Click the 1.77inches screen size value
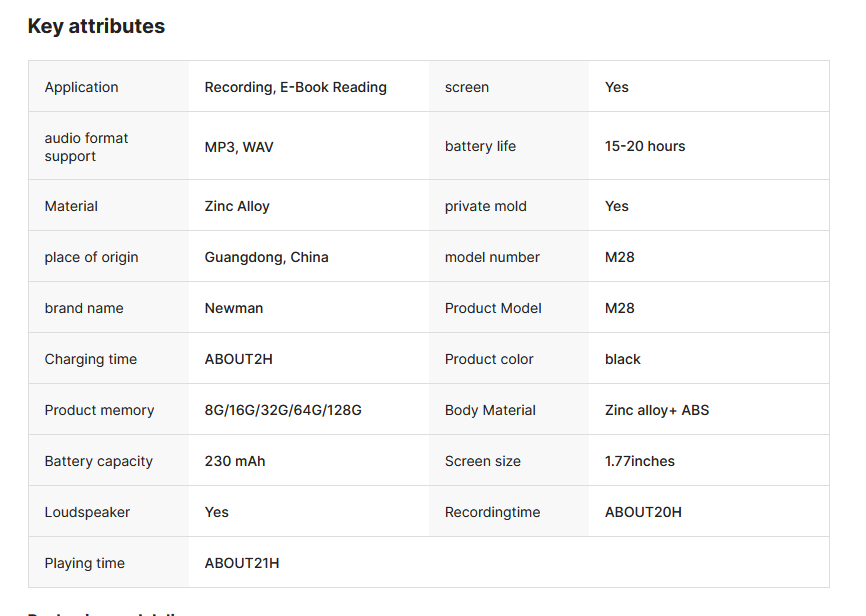Screen dimensions: 866x616 639,461
